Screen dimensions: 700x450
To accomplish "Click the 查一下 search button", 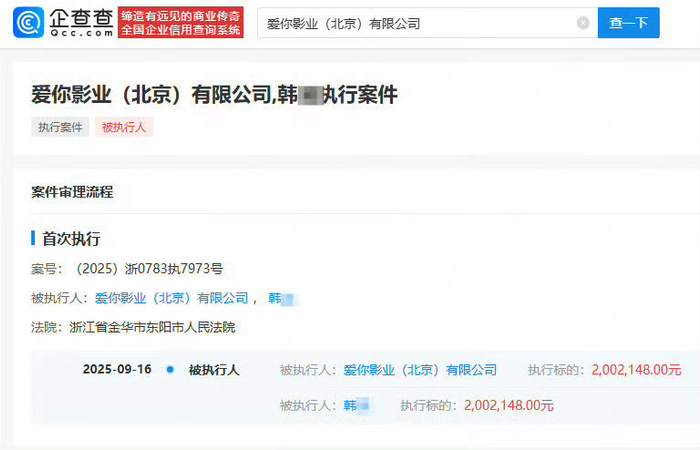I will pyautogui.click(x=629, y=23).
